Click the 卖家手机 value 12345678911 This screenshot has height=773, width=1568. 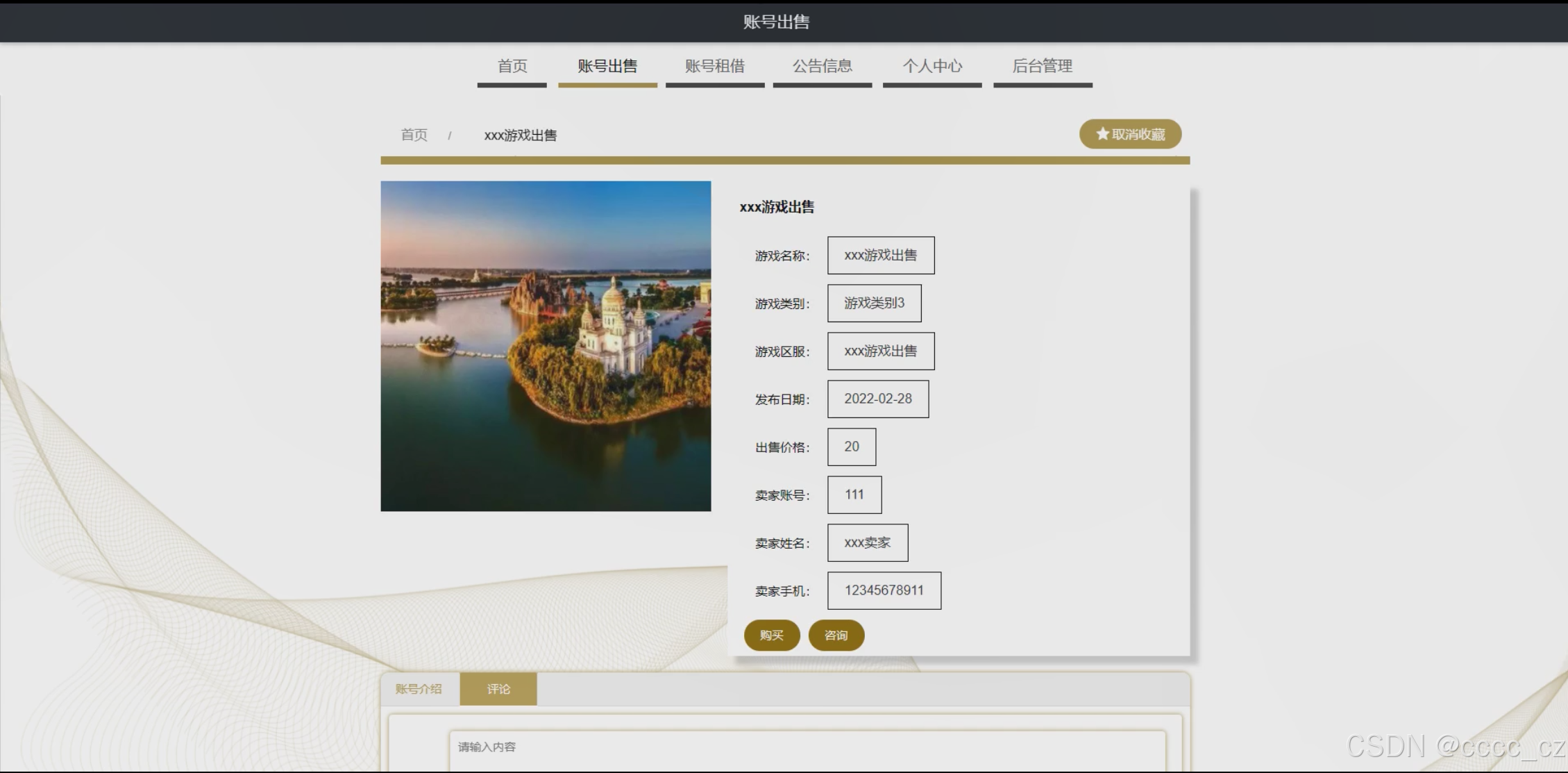point(884,590)
